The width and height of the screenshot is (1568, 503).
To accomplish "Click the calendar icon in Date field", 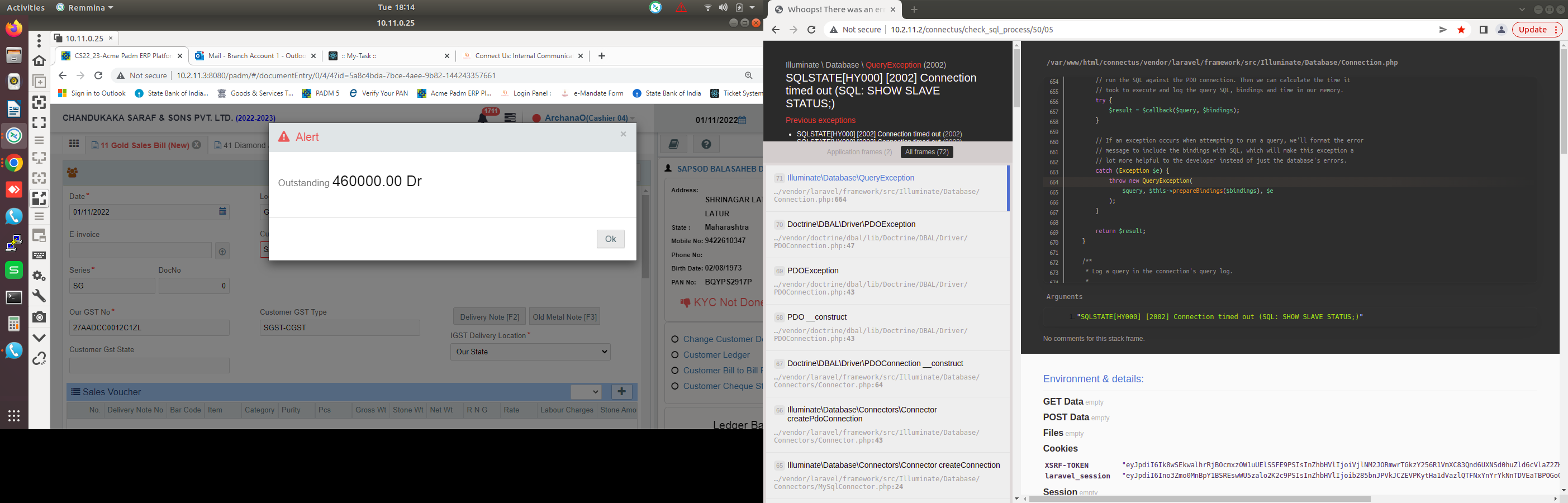I will tap(223, 211).
